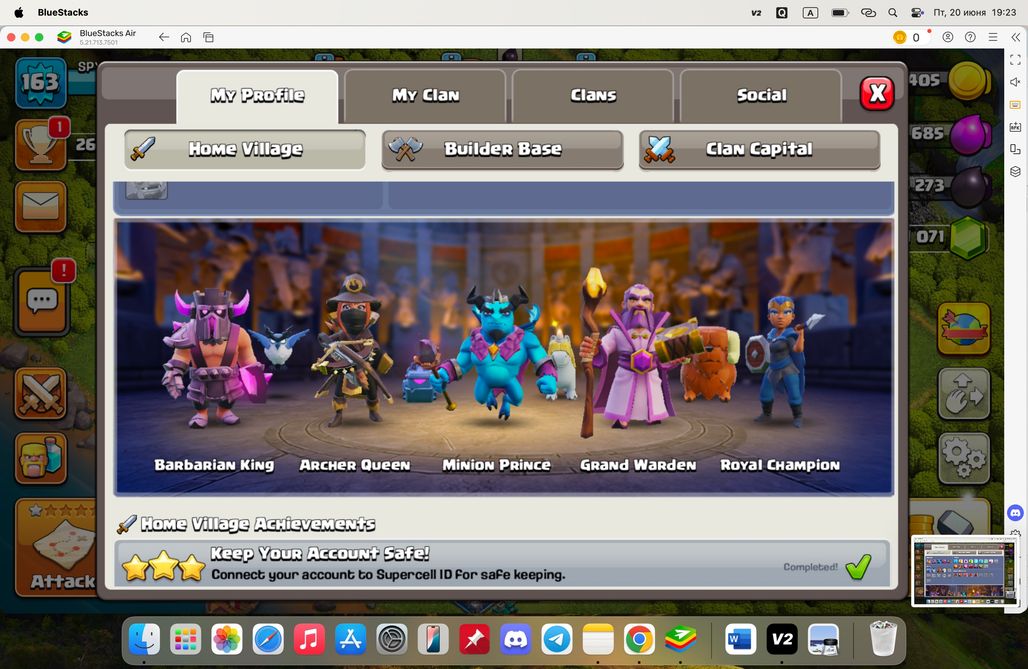Tap the Attack map button
1028x669 pixels.
tap(56, 547)
